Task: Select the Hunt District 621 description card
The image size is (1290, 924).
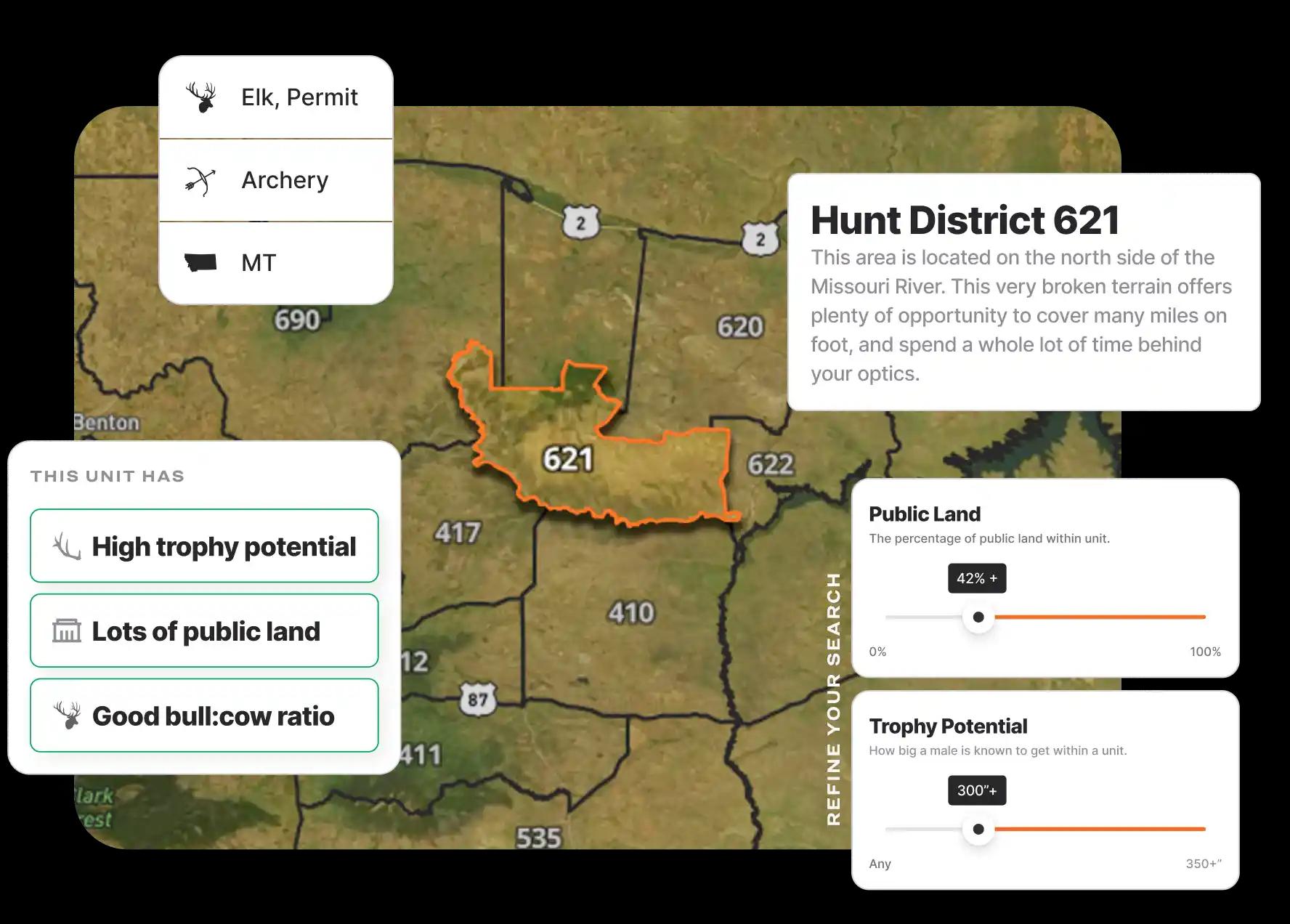Action: (1024, 291)
